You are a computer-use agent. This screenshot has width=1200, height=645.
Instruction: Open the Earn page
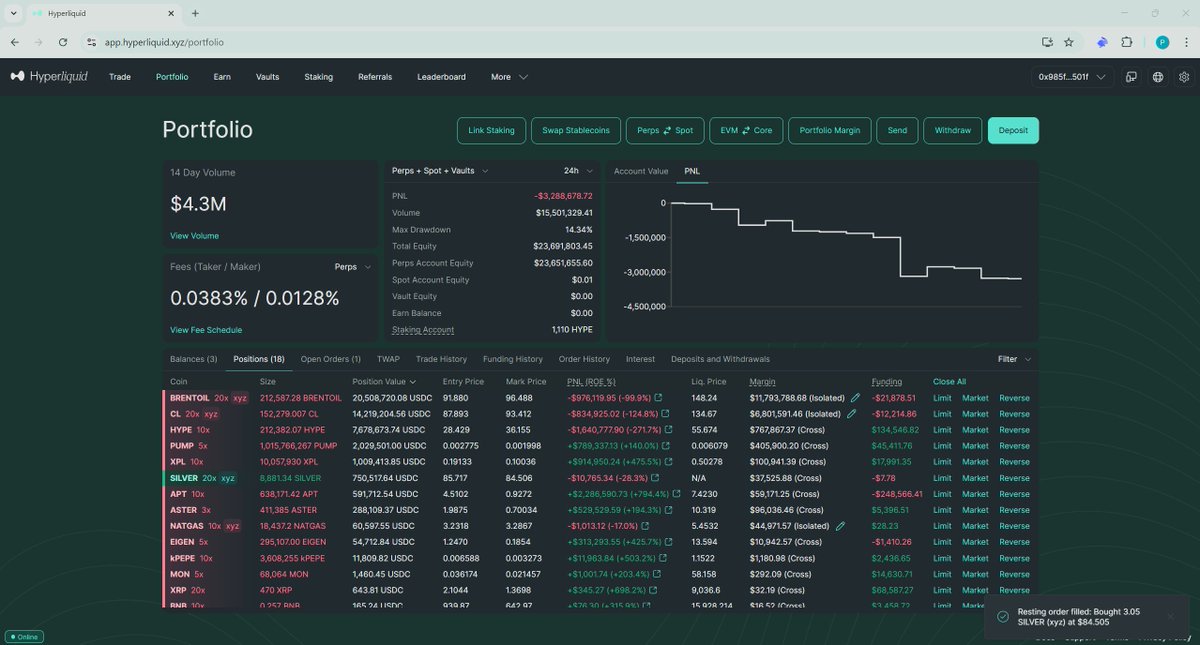tap(222, 77)
